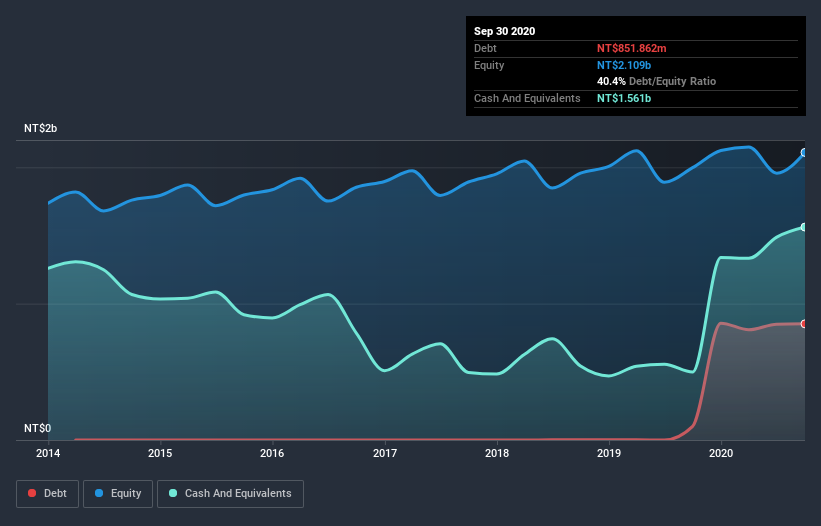
Task: Click the Equity endpoint marker at Sep 2020
Action: [804, 153]
